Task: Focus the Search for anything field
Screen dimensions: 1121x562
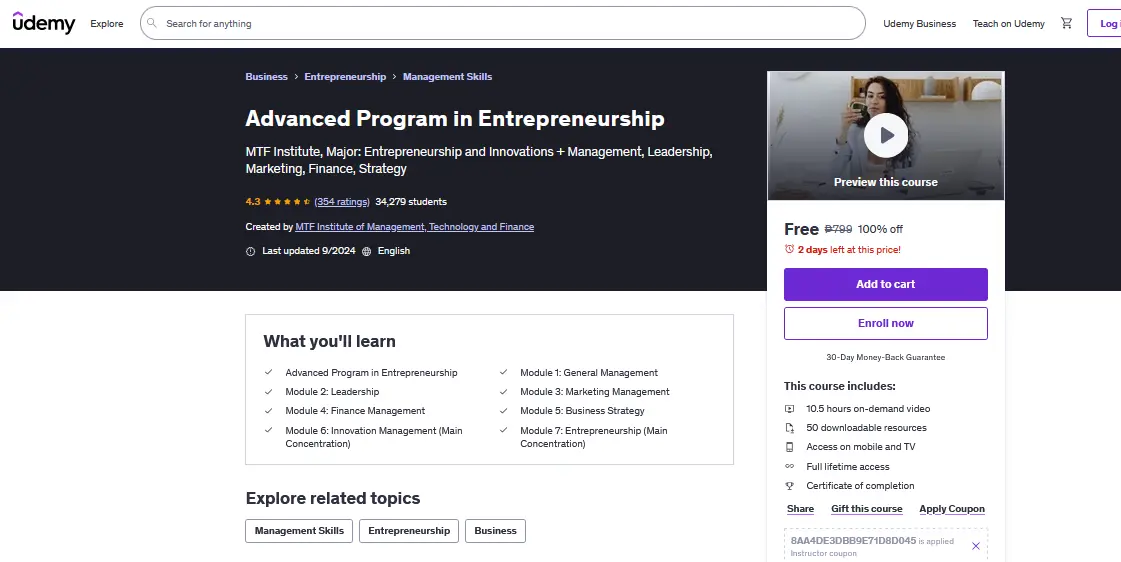Action: [x=503, y=24]
